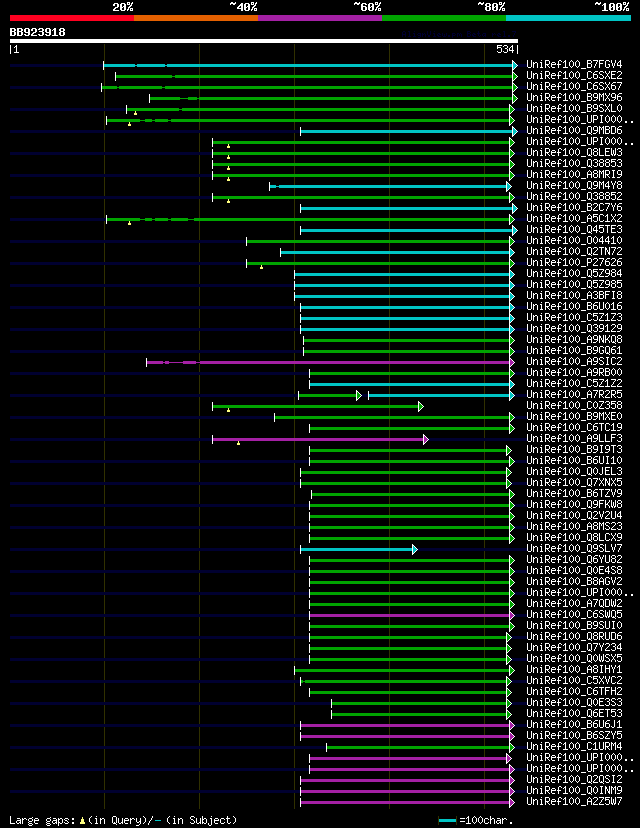Open the UniRef100_Q6YU82 entry
Viewport: 640px width, 828px height.
pyautogui.click(x=574, y=559)
